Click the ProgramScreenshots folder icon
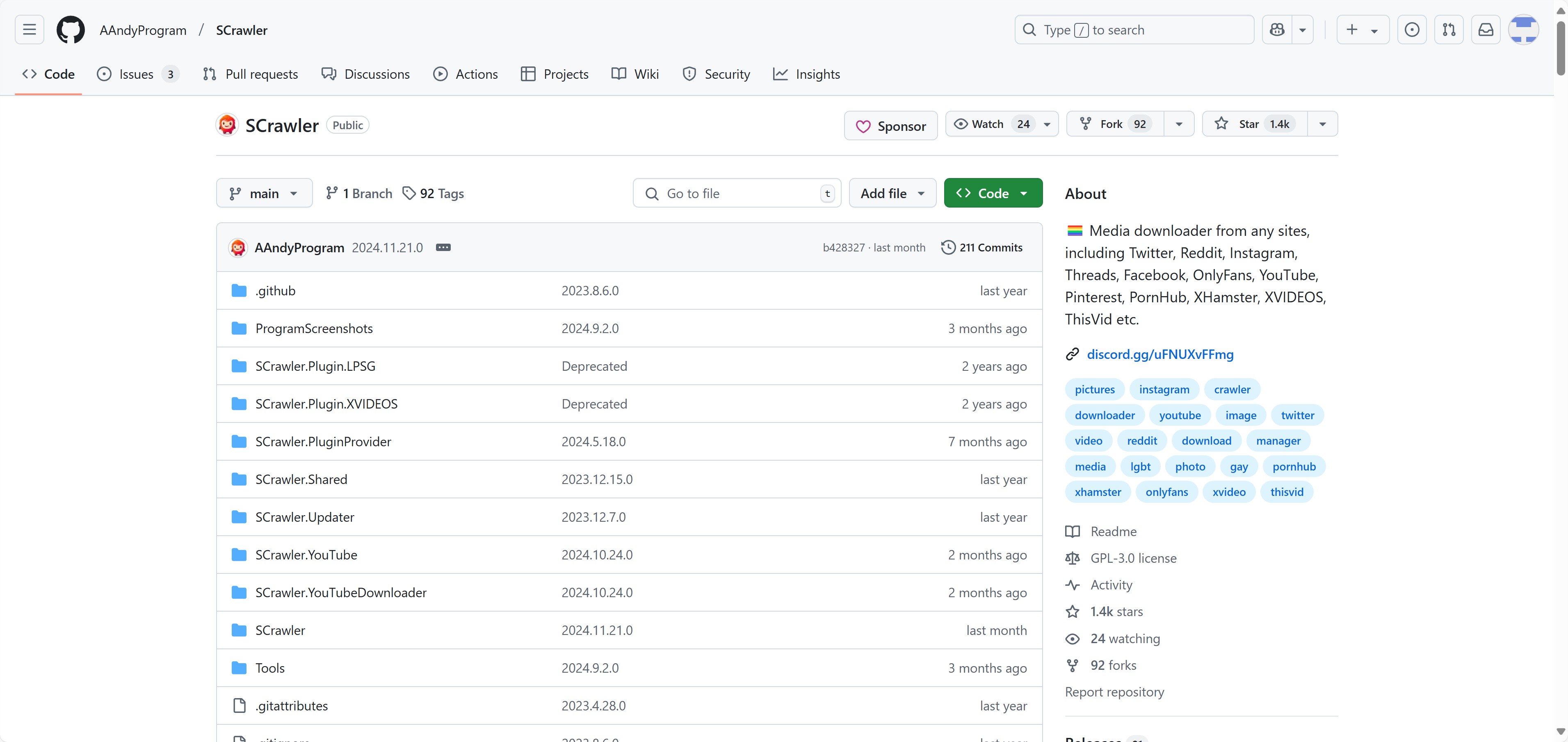The image size is (1568, 742). (239, 329)
